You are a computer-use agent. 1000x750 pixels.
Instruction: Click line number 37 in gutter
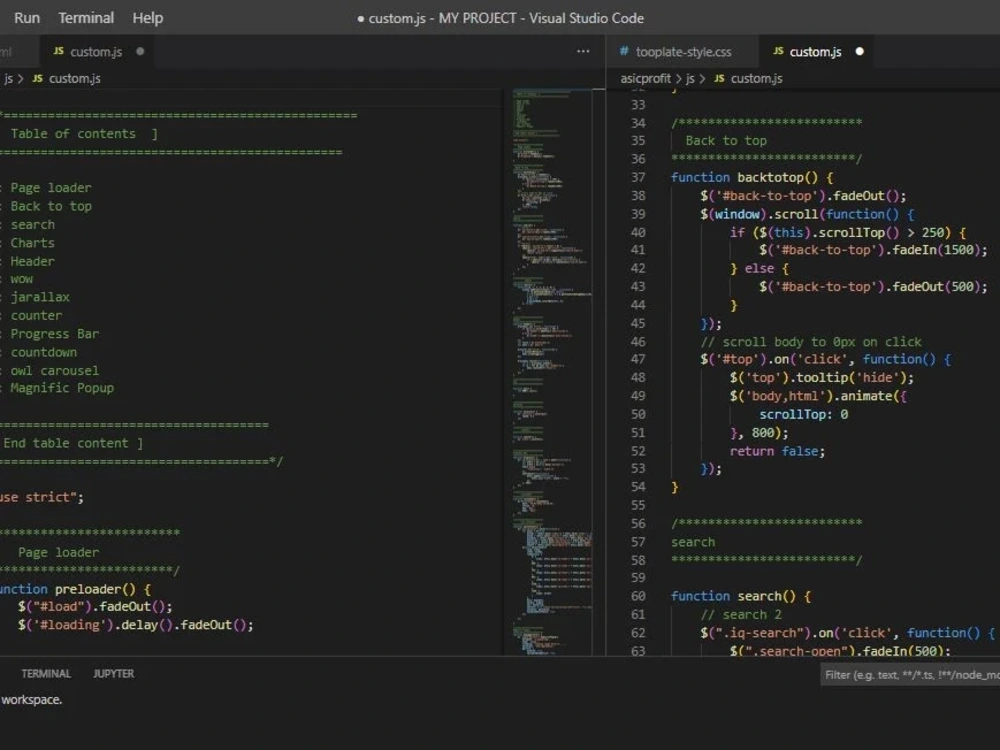click(638, 177)
